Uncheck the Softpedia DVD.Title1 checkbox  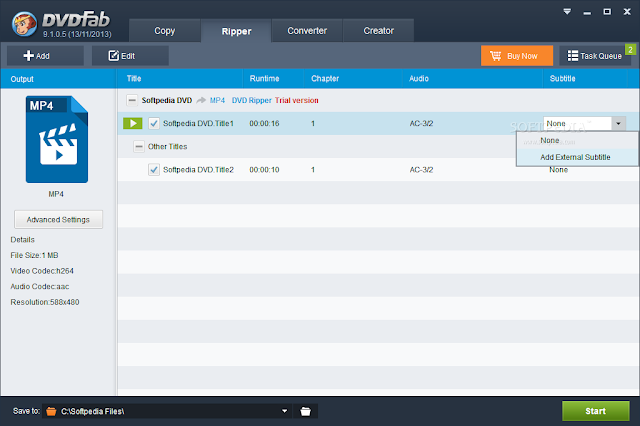[154, 123]
